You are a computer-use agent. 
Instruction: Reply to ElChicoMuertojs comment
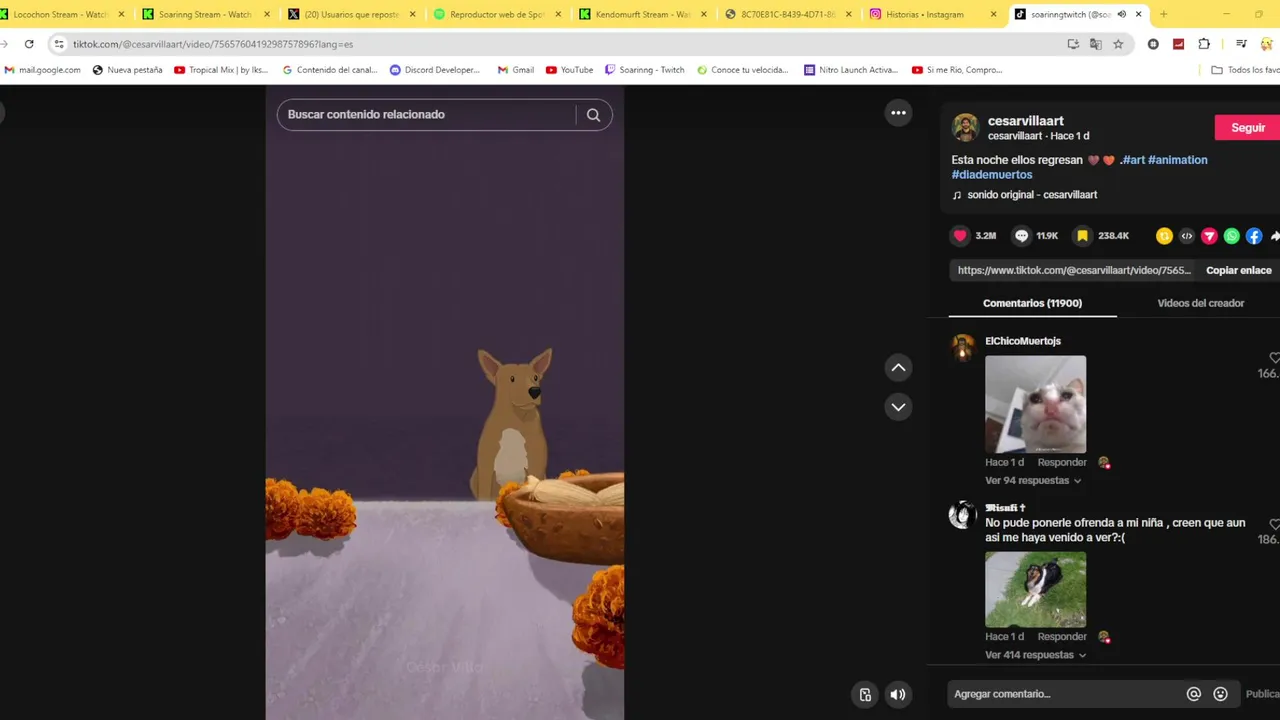coord(1062,463)
